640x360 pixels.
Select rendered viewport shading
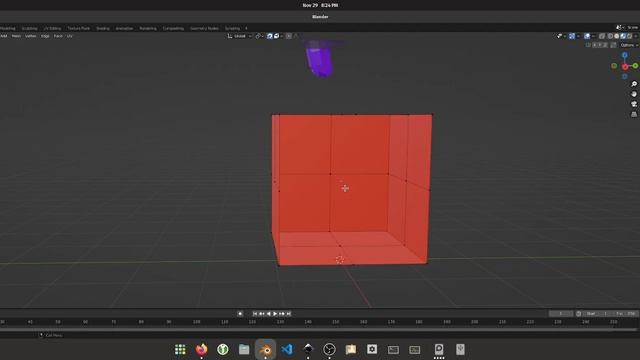629,36
